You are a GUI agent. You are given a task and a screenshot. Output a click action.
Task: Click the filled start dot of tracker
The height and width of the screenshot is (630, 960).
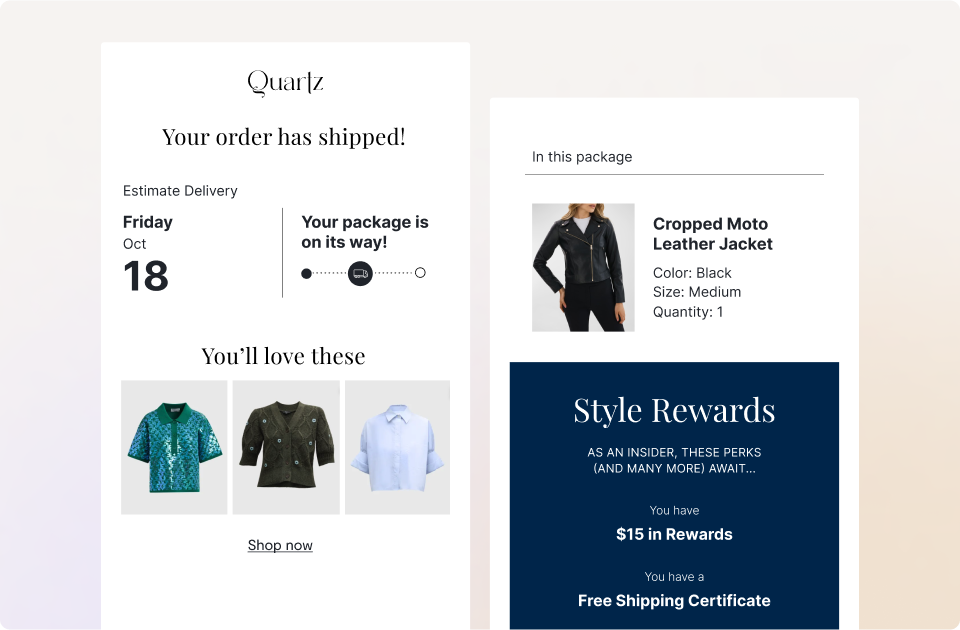click(306, 273)
